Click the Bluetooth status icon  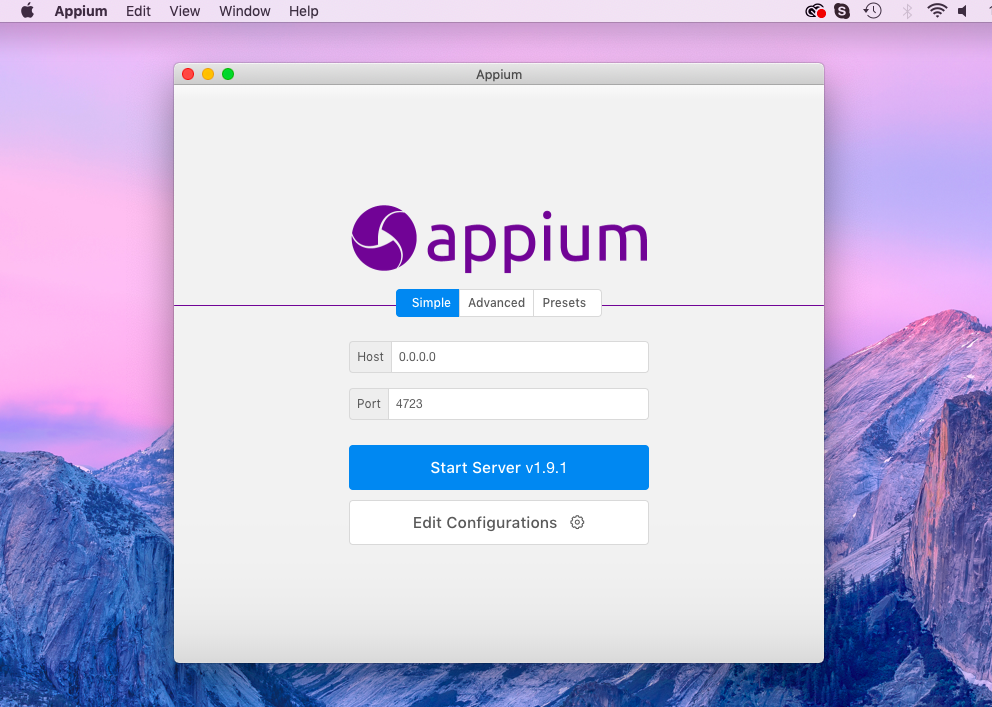pos(907,11)
